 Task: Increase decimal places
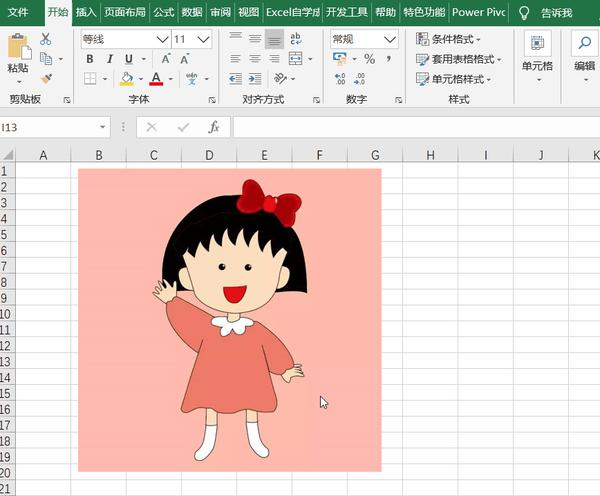tap(340, 79)
